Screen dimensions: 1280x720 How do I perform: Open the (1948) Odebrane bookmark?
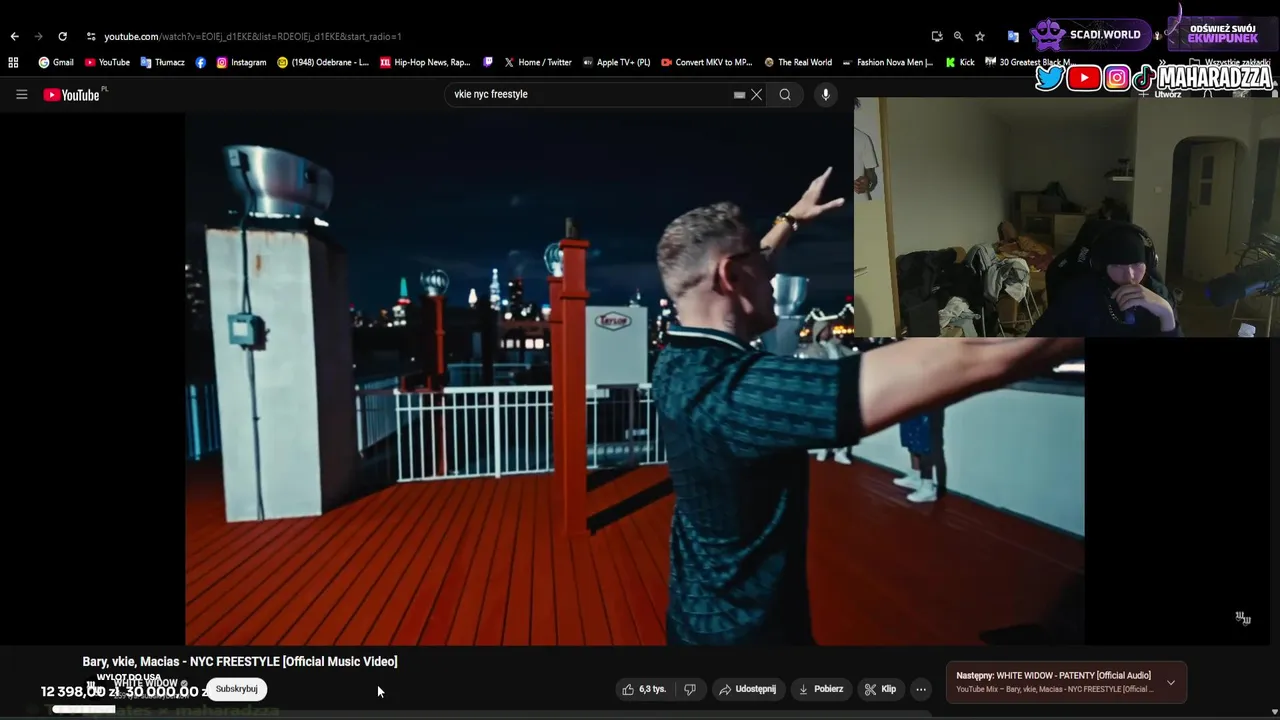point(323,62)
